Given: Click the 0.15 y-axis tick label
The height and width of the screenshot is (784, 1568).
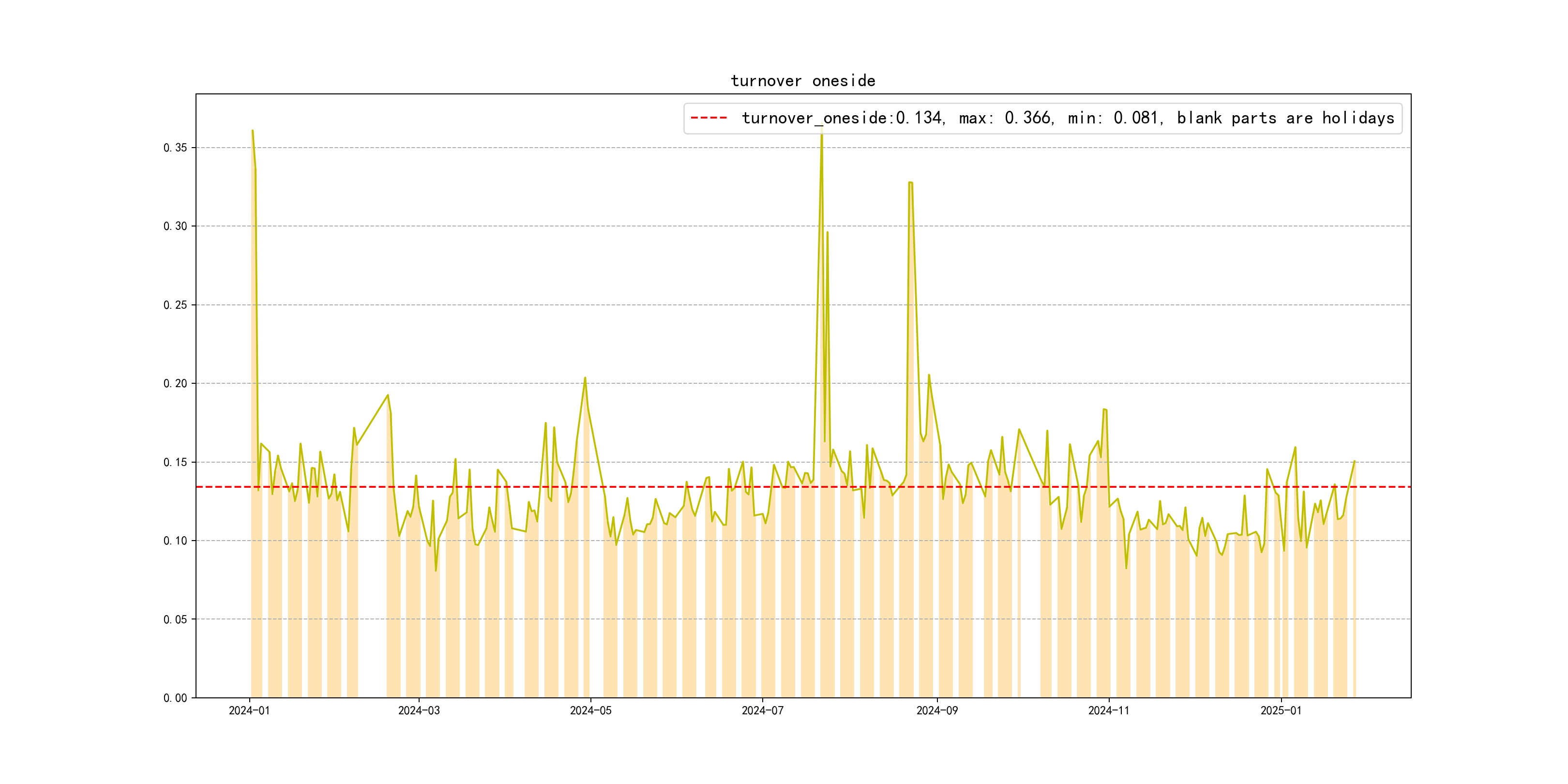Looking at the screenshot, I should 175,462.
